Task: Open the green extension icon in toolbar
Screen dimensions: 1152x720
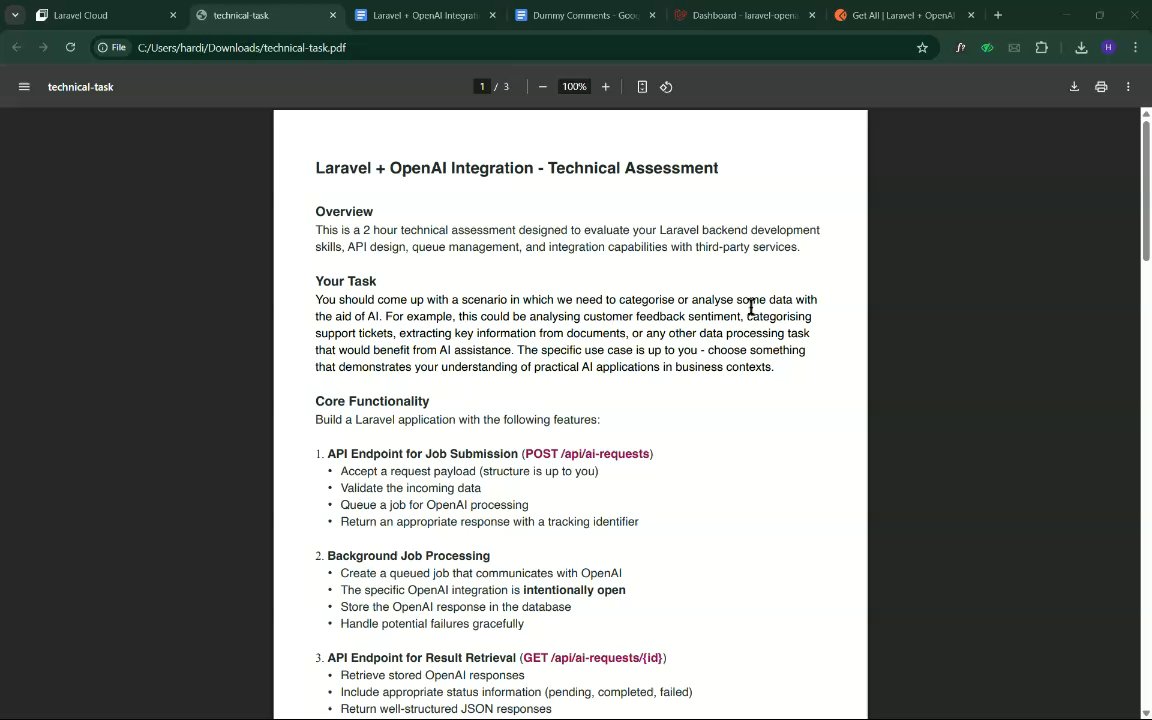Action: 987,48
